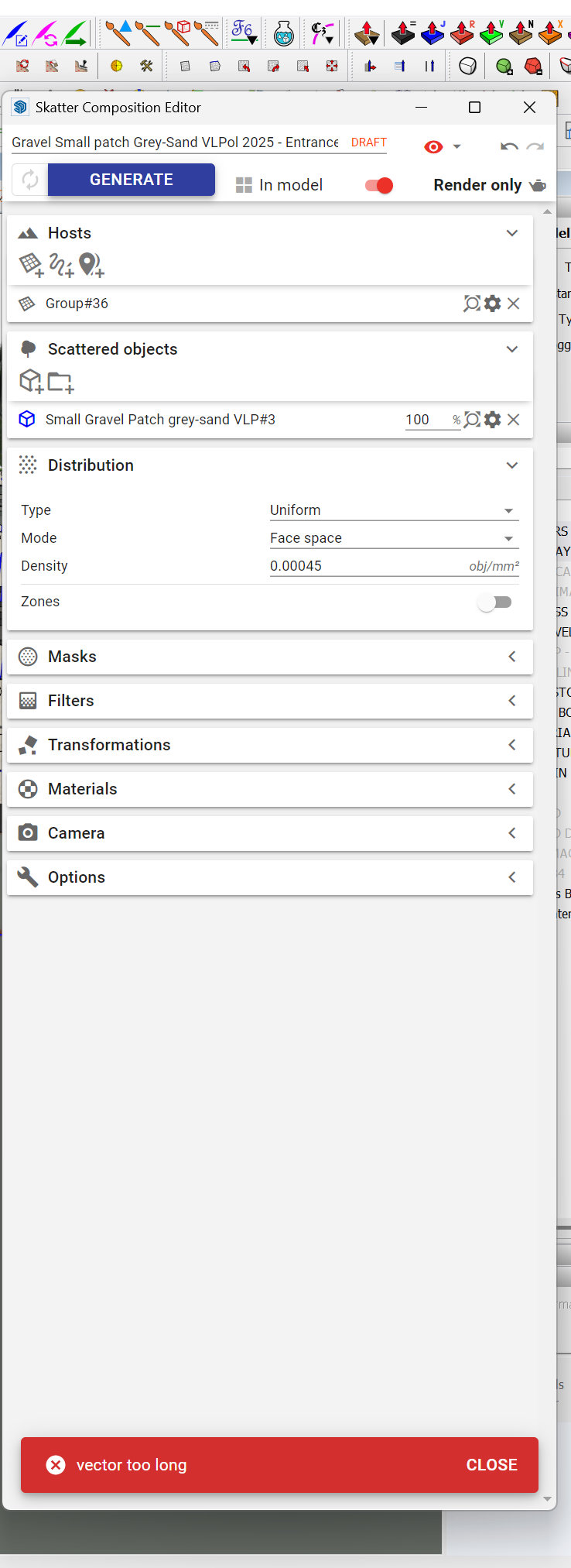Open settings gear for Group#36 host
571x1568 pixels.
pos(493,304)
